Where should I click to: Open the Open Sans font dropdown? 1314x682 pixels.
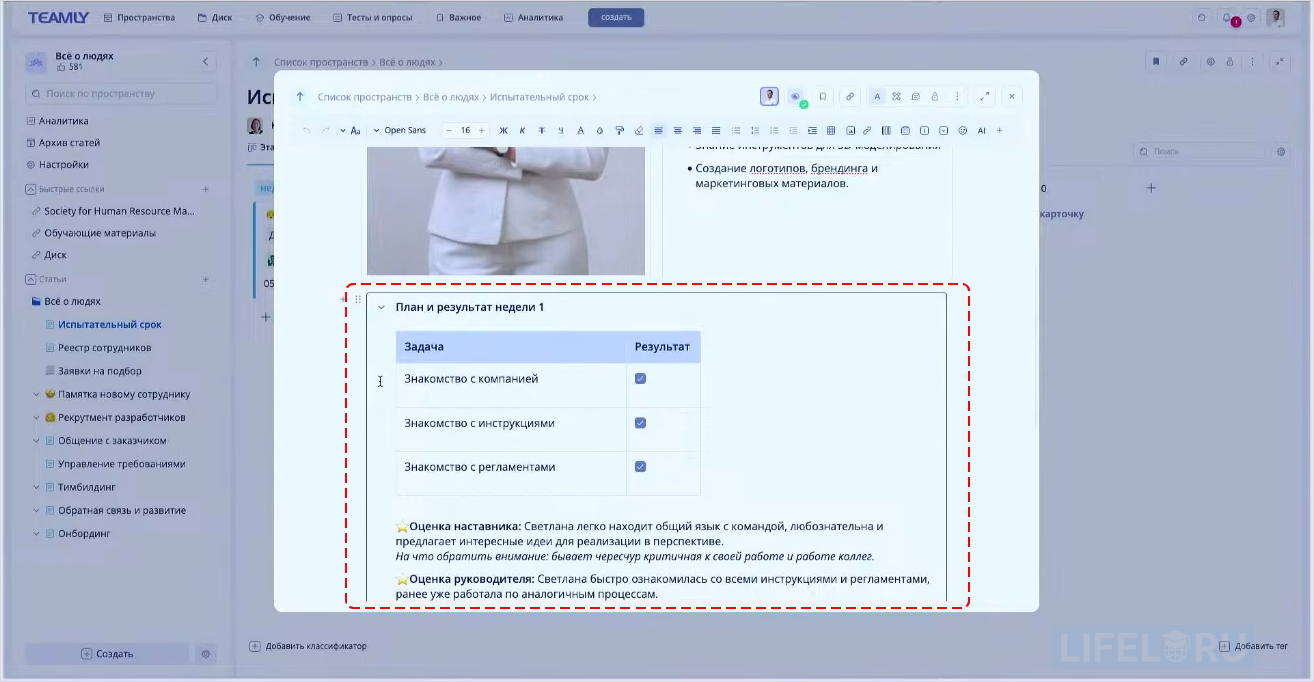coord(400,130)
